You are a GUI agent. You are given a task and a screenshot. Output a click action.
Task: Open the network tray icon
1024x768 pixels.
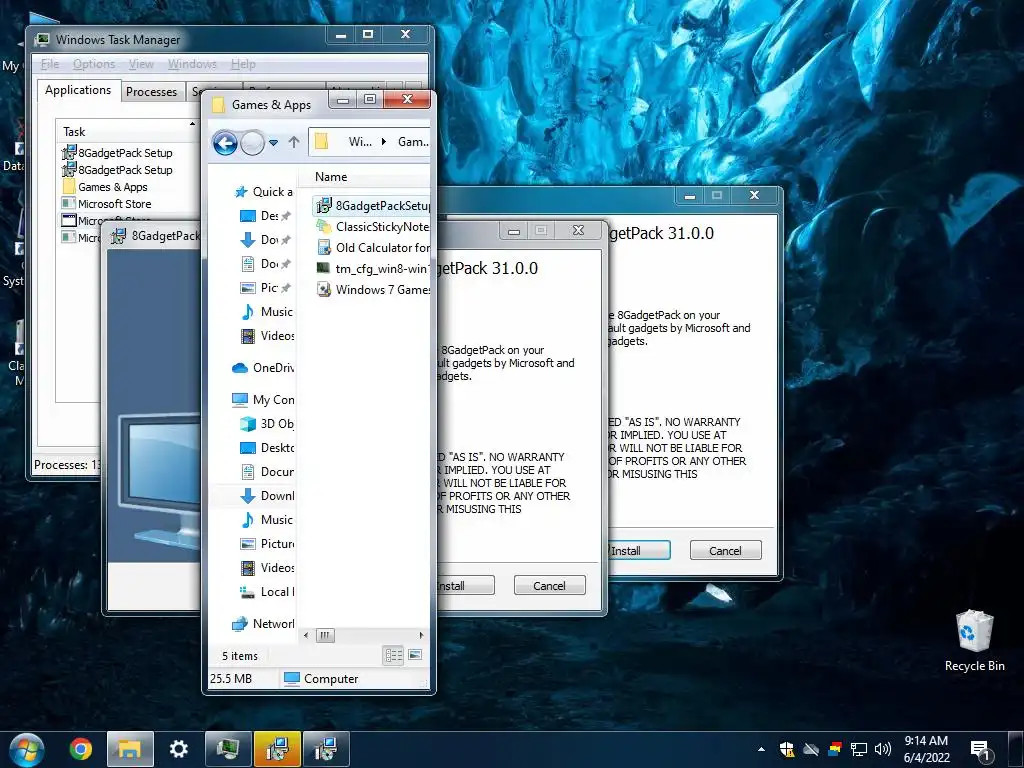click(x=859, y=749)
